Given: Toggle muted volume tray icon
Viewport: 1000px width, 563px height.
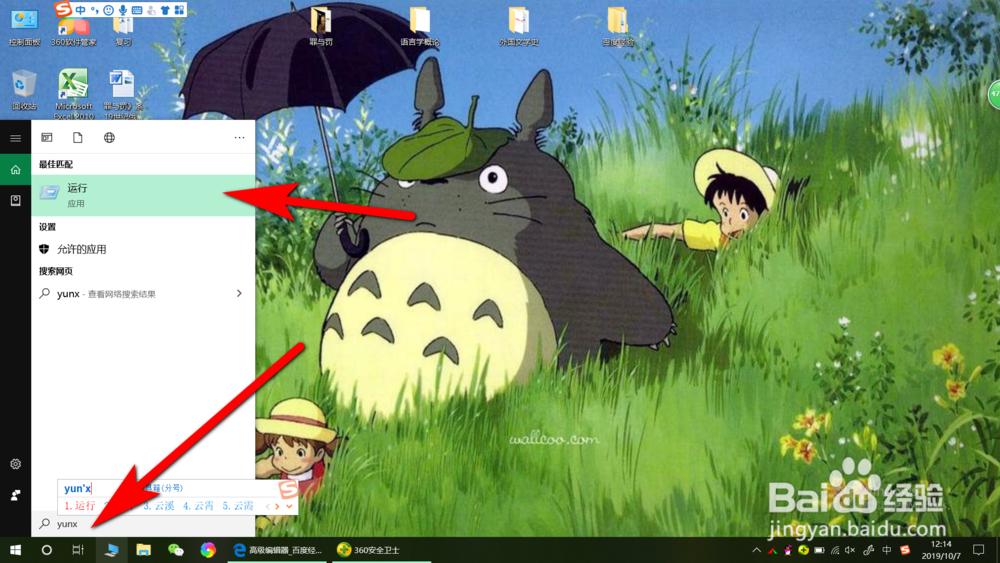Looking at the screenshot, I should point(850,550).
